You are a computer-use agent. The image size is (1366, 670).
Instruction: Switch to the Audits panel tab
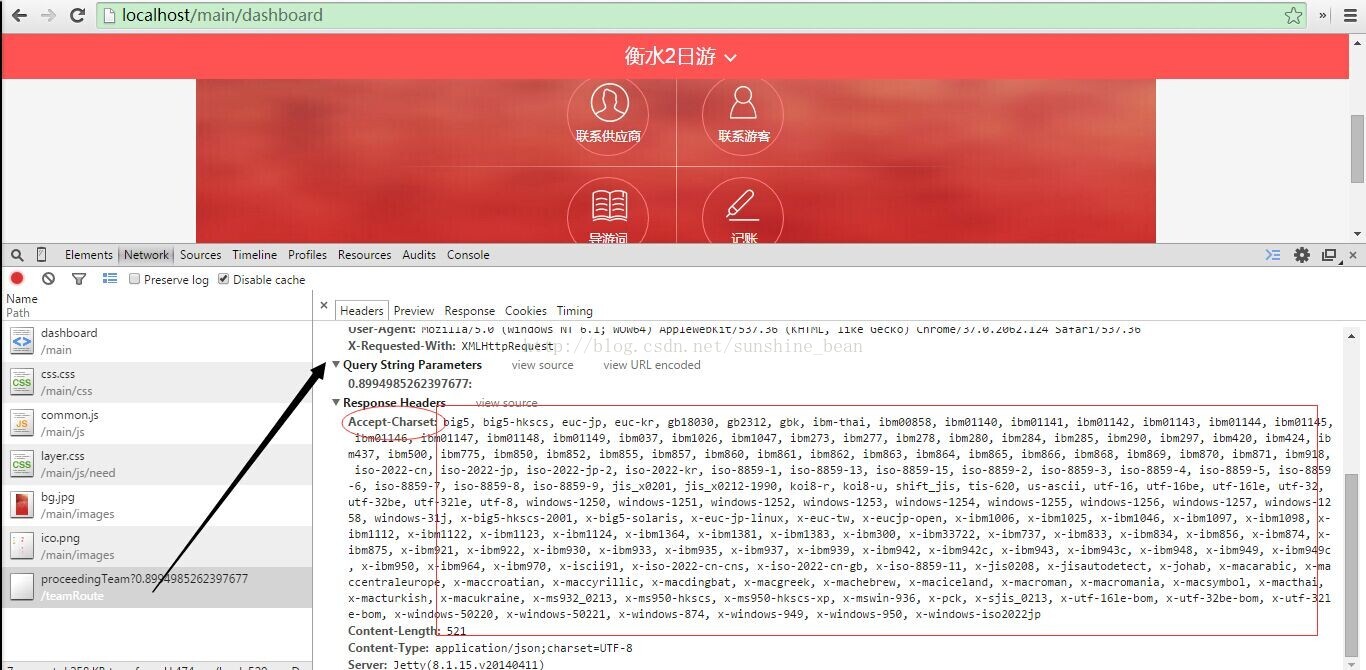pos(419,255)
